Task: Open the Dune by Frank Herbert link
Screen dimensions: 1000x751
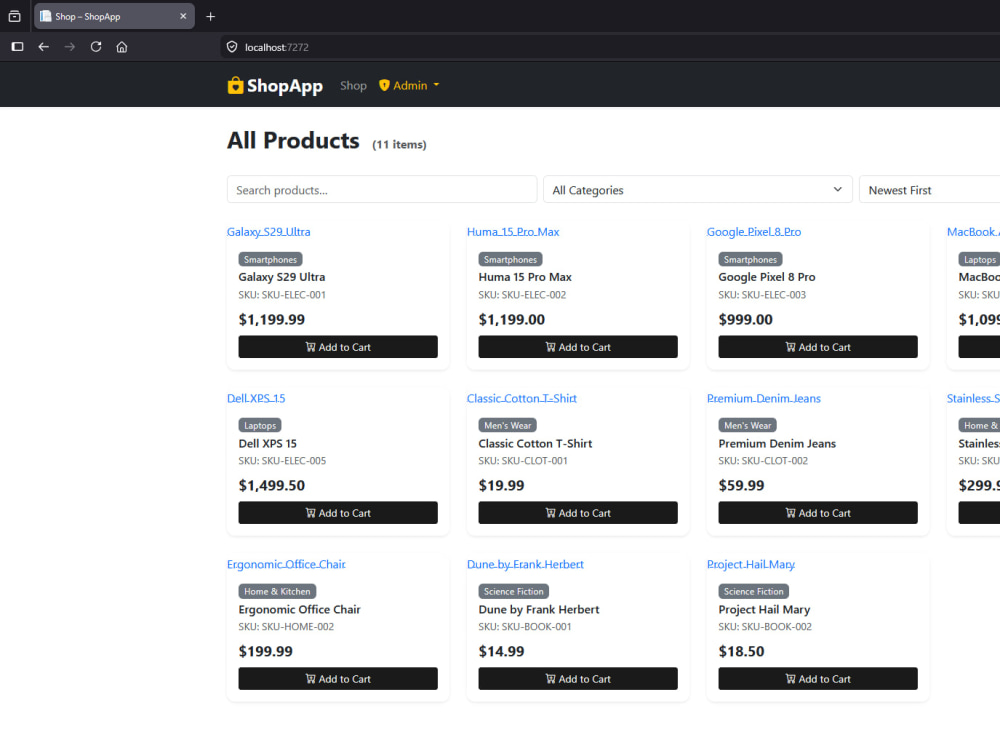Action: (x=525, y=564)
